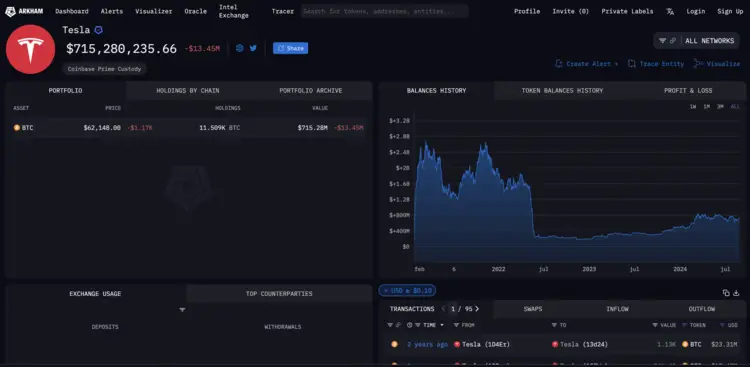Go to the previous transactions page arrow
This screenshot has height=367, width=750.
(443, 309)
